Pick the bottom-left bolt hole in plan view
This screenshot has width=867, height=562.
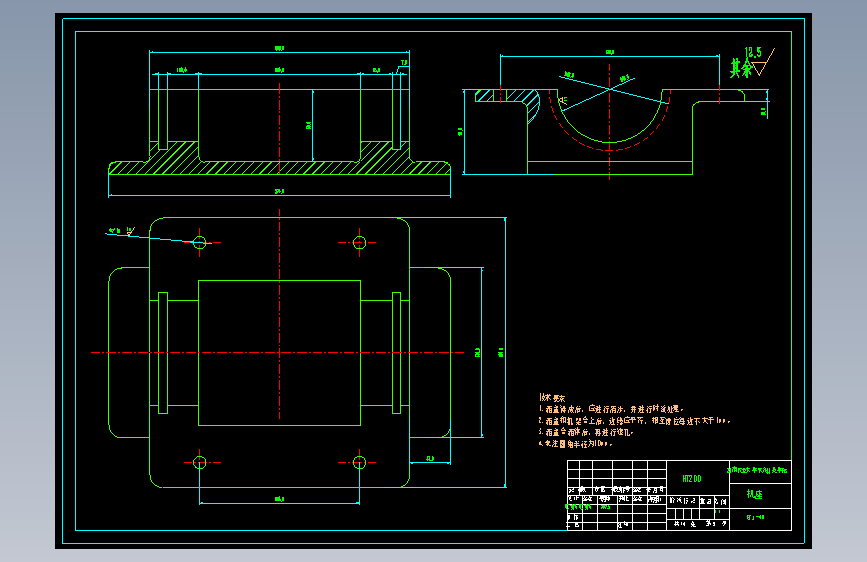200,462
